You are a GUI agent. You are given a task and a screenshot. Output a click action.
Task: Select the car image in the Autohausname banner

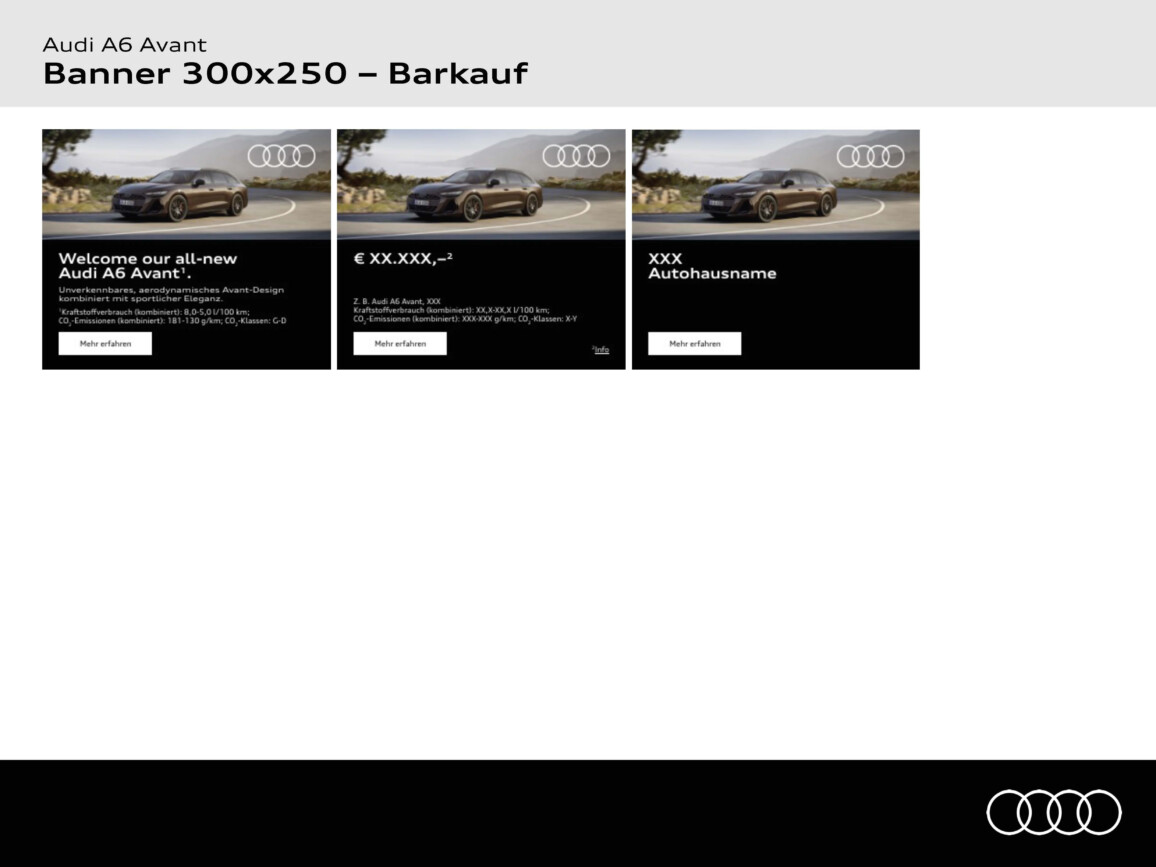[769, 193]
